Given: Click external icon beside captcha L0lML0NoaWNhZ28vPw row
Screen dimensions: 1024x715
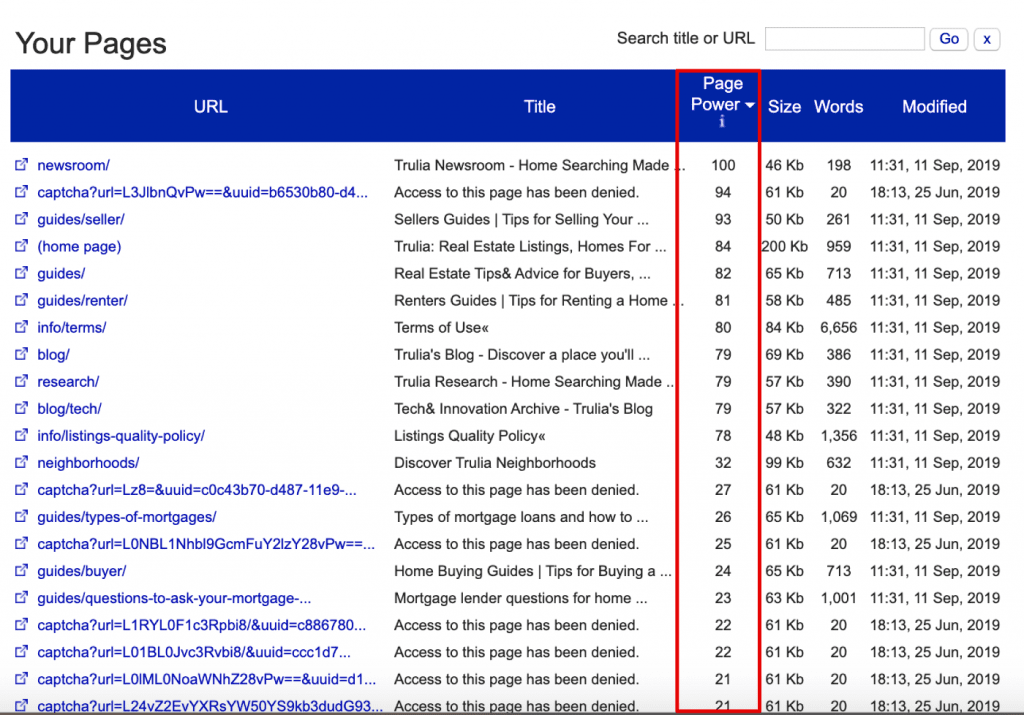Looking at the screenshot, I should tap(22, 678).
